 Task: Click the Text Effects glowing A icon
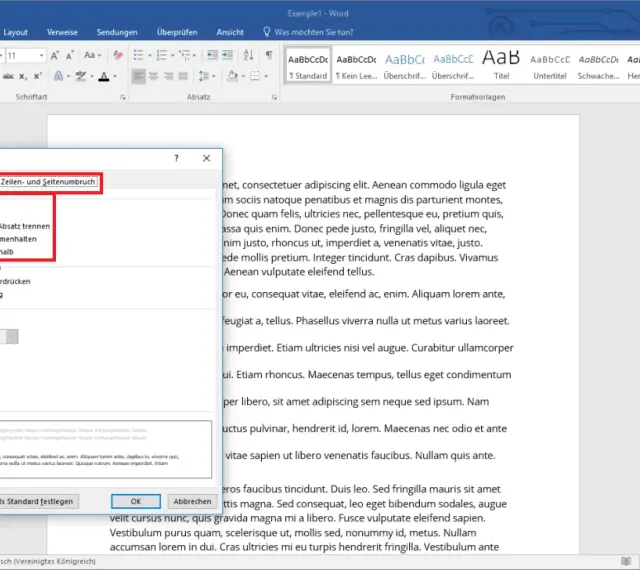58,76
